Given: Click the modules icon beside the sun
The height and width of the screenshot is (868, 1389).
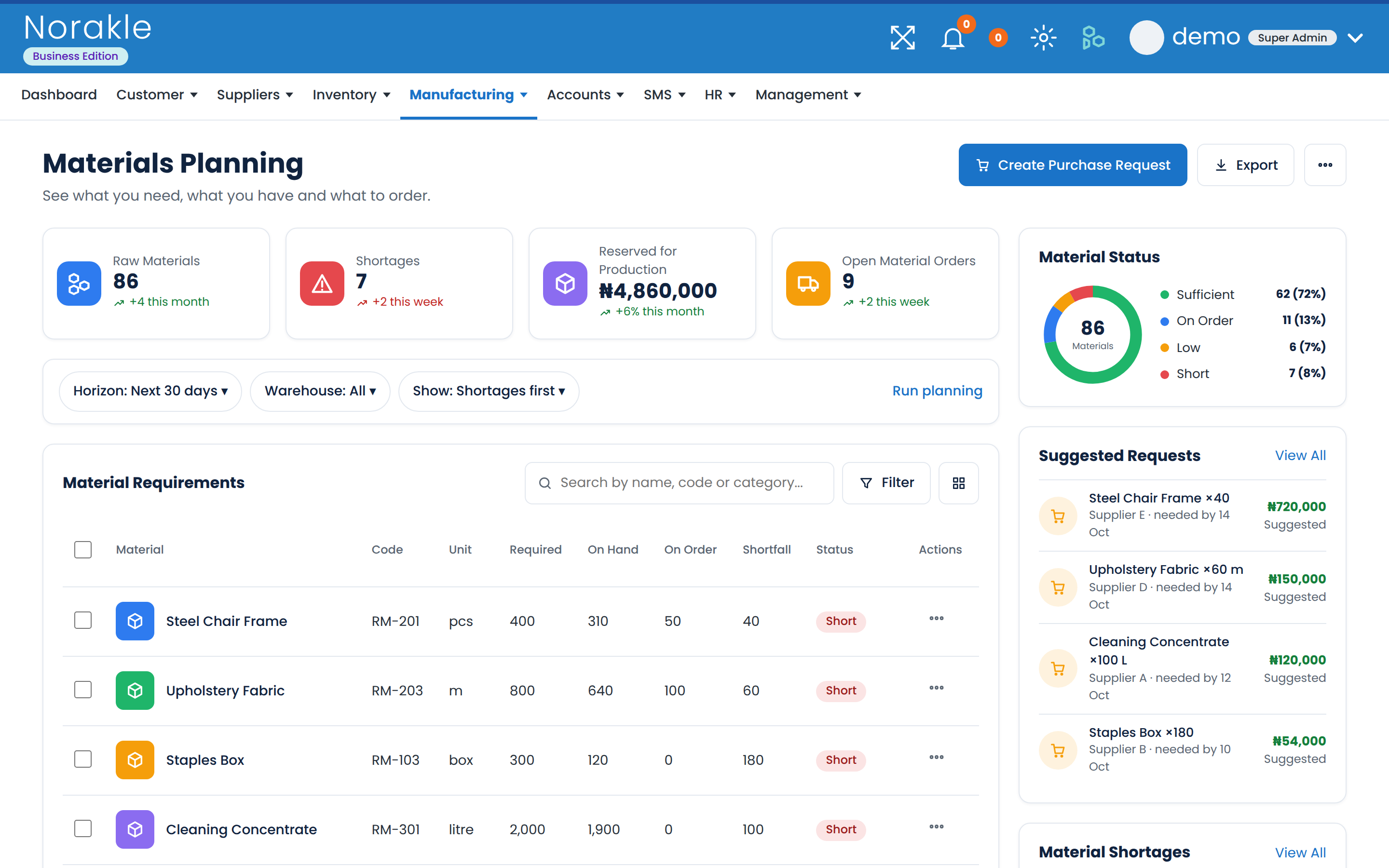Looking at the screenshot, I should 1093,38.
